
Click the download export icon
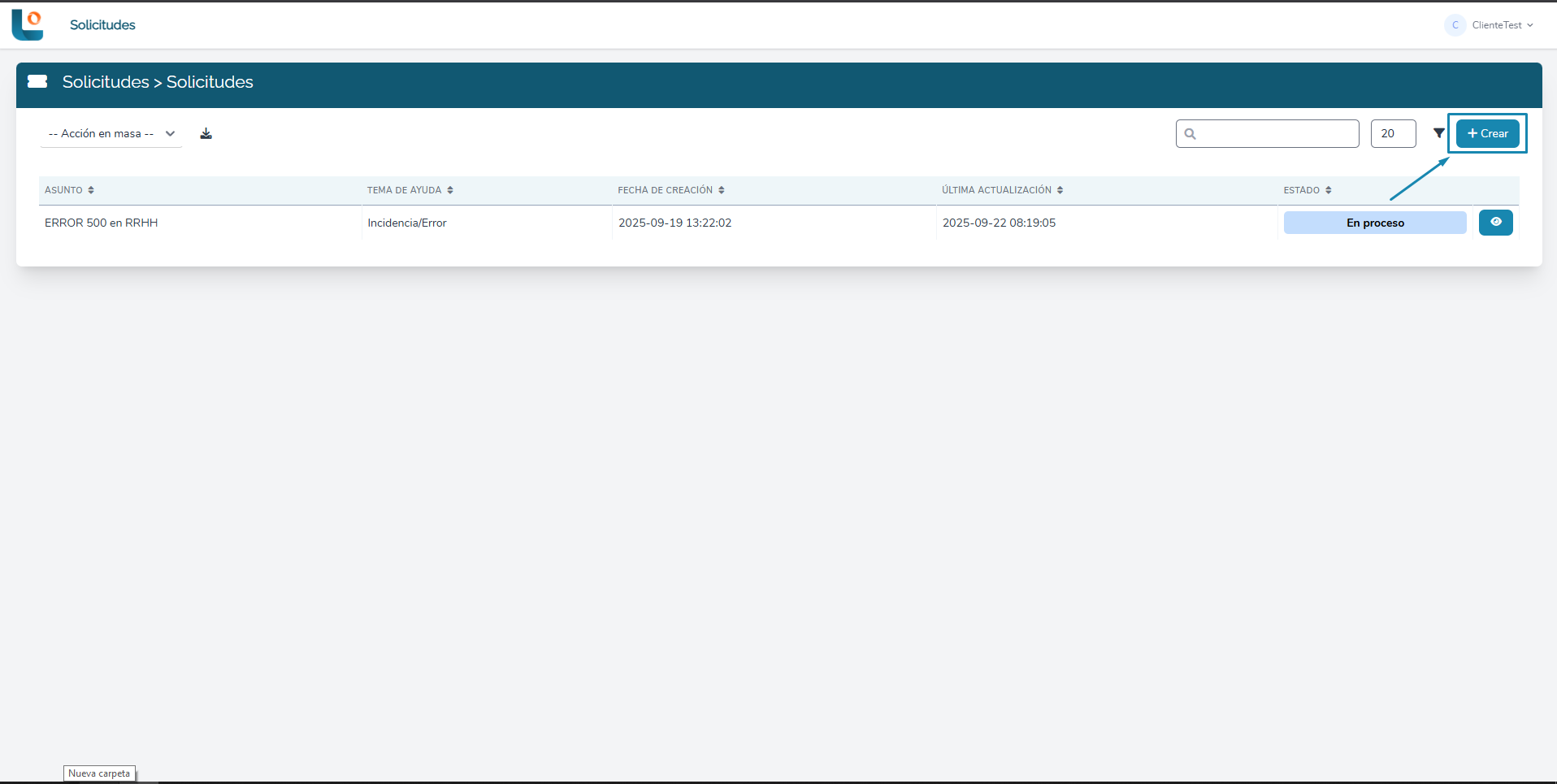(x=206, y=133)
